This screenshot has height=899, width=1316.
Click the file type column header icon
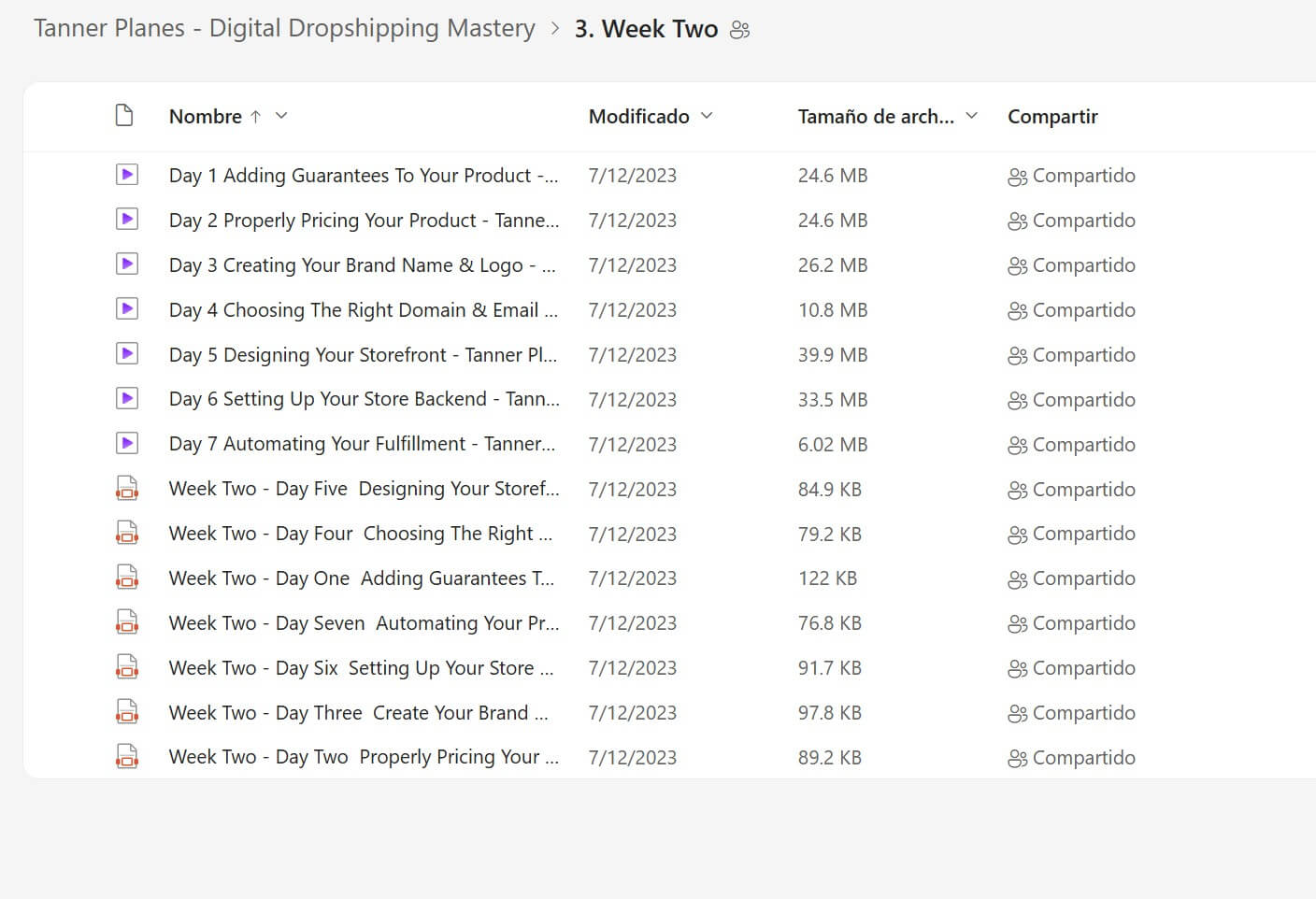click(124, 116)
